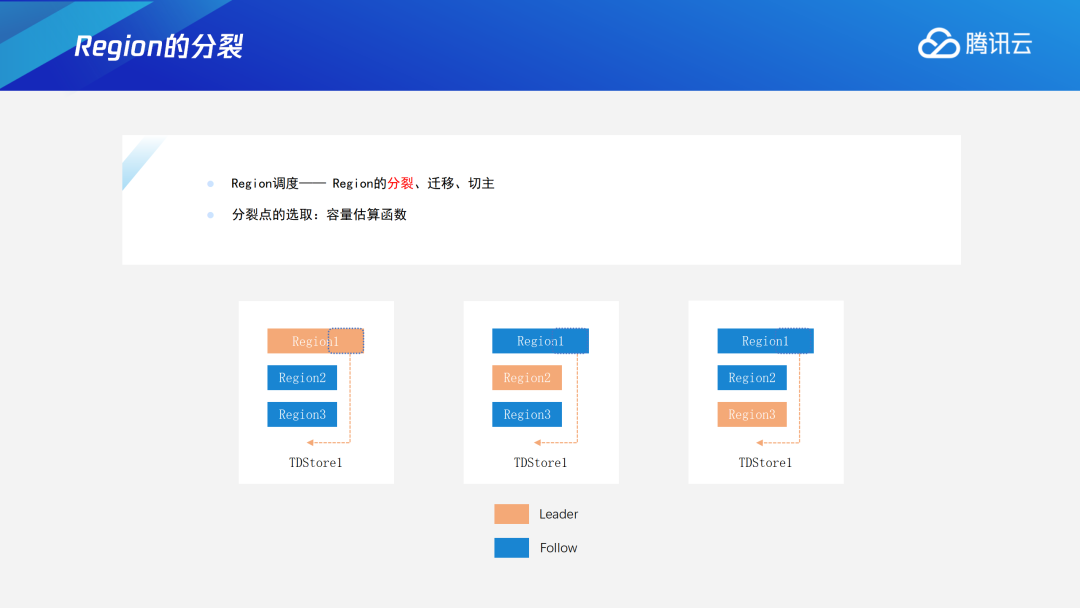Viewport: 1080px width, 608px height.
Task: Click the blue Follow legend swatch
Action: tap(512, 547)
